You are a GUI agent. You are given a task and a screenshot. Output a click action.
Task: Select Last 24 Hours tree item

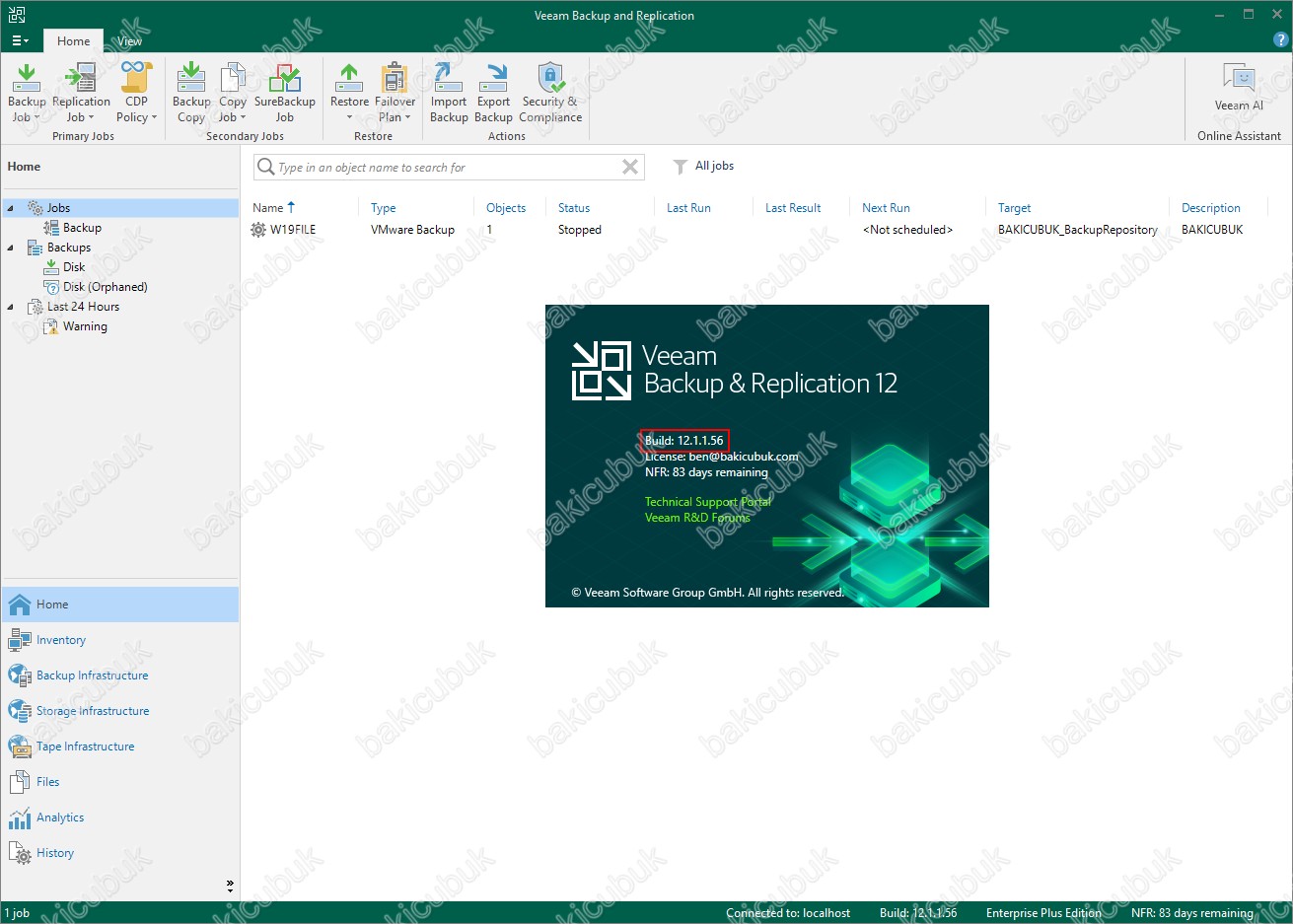pos(83,307)
